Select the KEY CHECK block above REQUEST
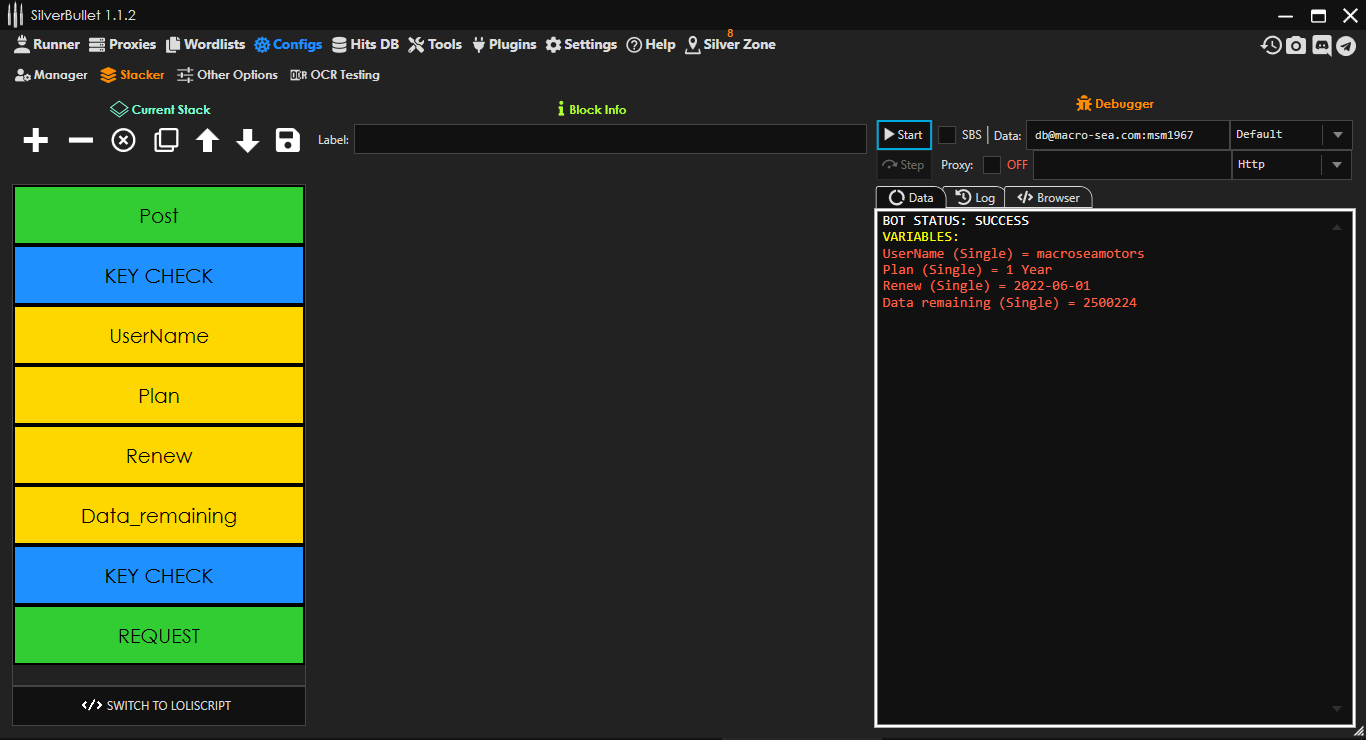 [x=159, y=576]
